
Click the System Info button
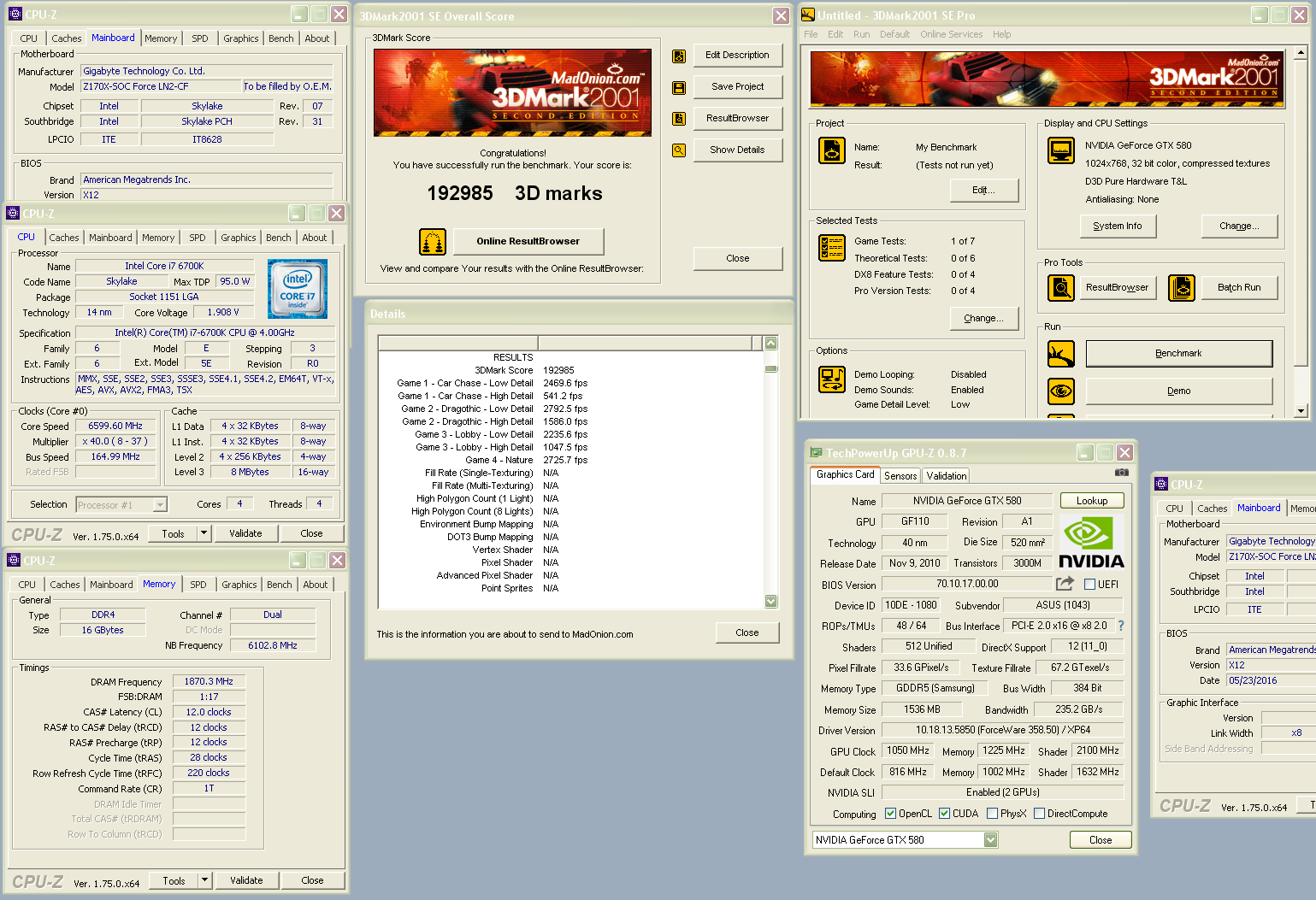pos(1117,226)
